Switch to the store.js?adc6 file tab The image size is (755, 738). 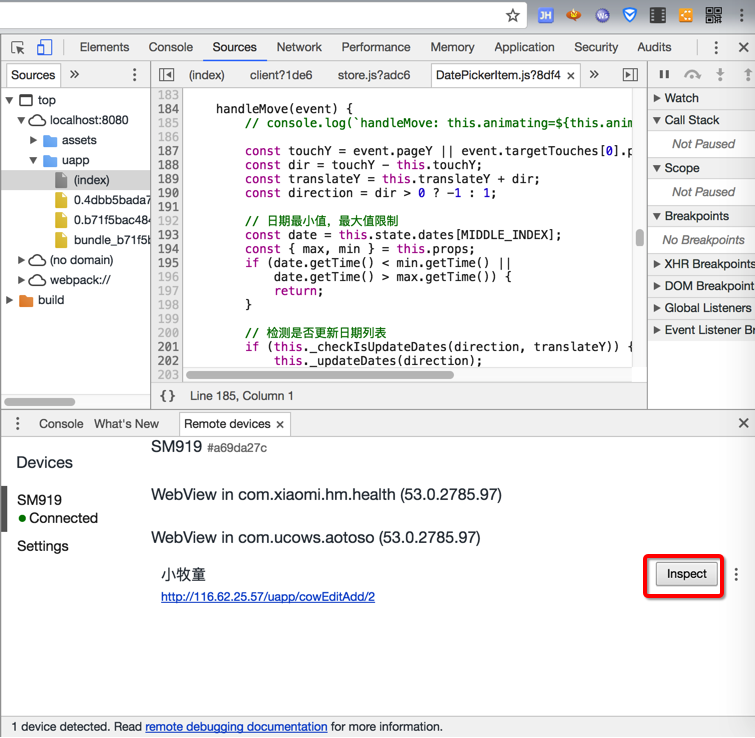[374, 75]
